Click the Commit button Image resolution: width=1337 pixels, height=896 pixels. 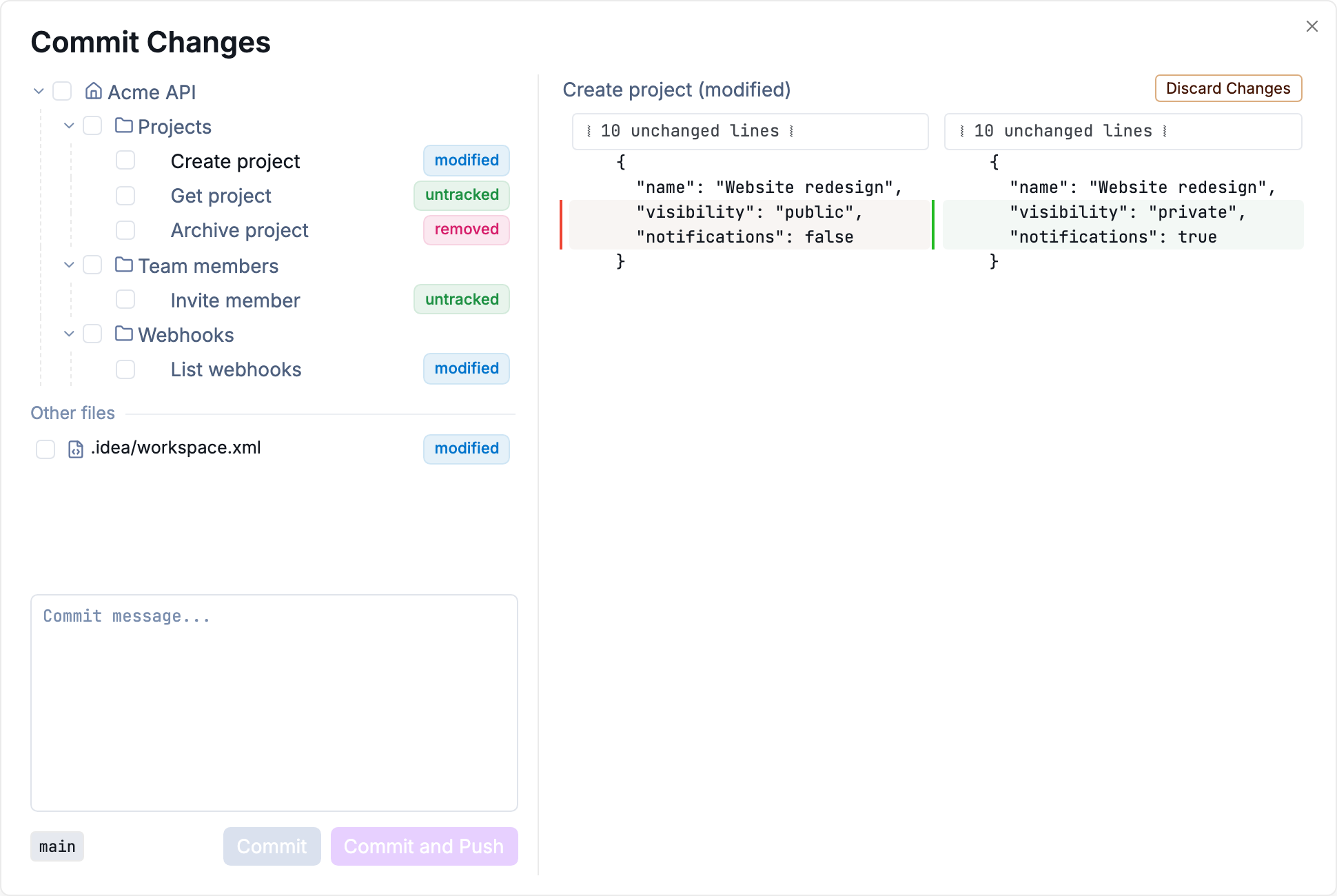[272, 846]
